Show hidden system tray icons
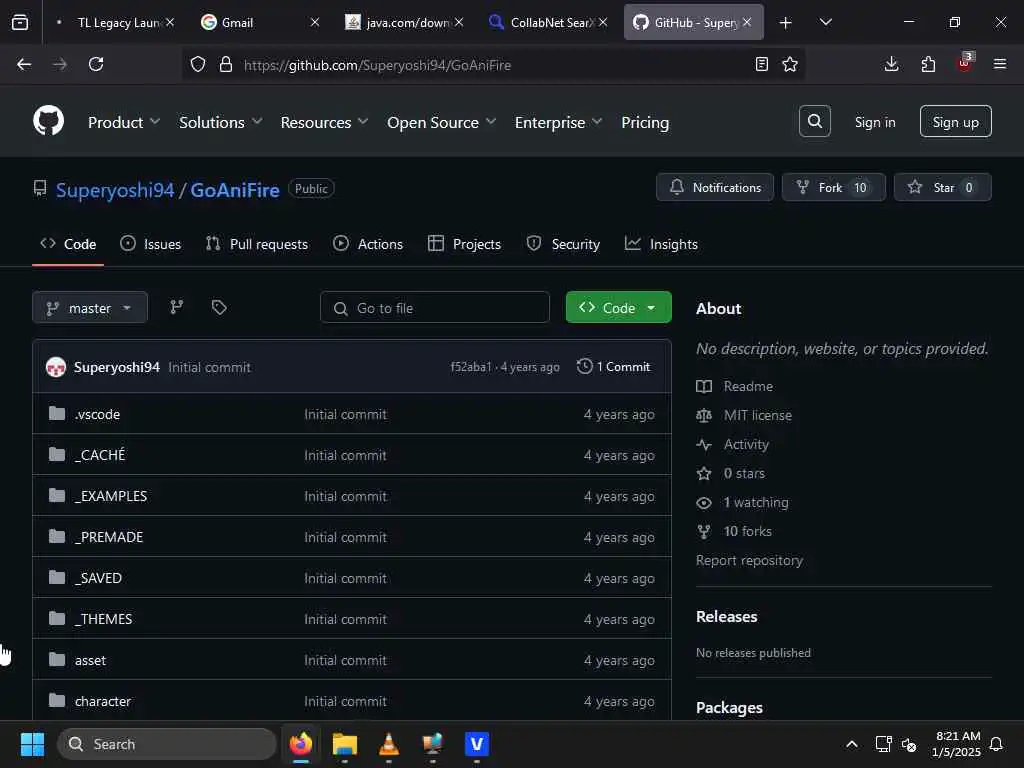 852,744
